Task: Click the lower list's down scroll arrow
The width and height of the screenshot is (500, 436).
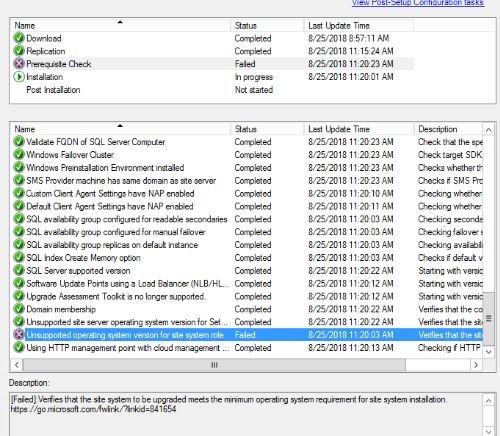Action: click(x=489, y=351)
